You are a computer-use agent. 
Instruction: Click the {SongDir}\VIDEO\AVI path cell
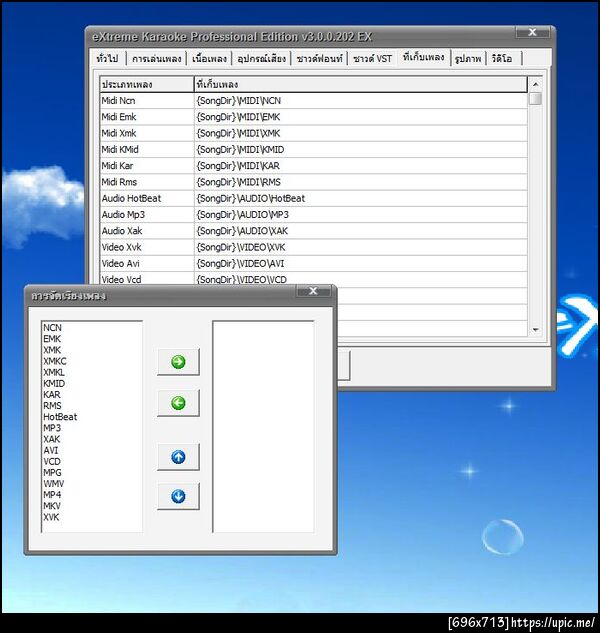[361, 264]
